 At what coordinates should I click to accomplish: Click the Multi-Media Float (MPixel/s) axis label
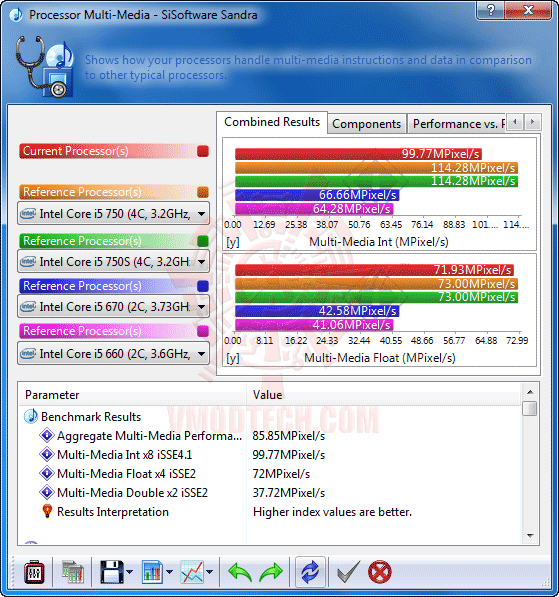pos(380,358)
